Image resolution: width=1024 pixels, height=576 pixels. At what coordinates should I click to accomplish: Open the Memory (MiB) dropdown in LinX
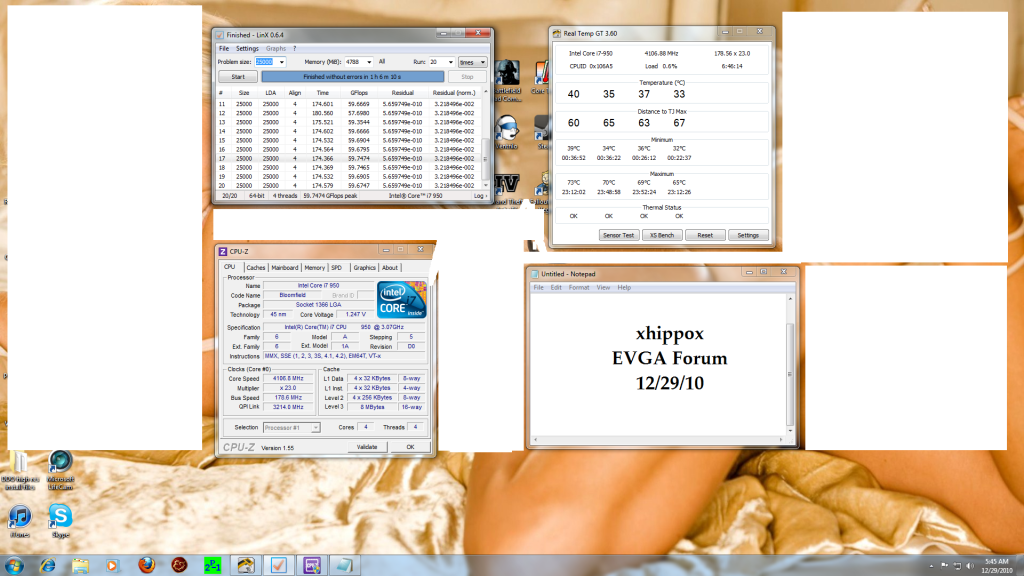point(370,62)
